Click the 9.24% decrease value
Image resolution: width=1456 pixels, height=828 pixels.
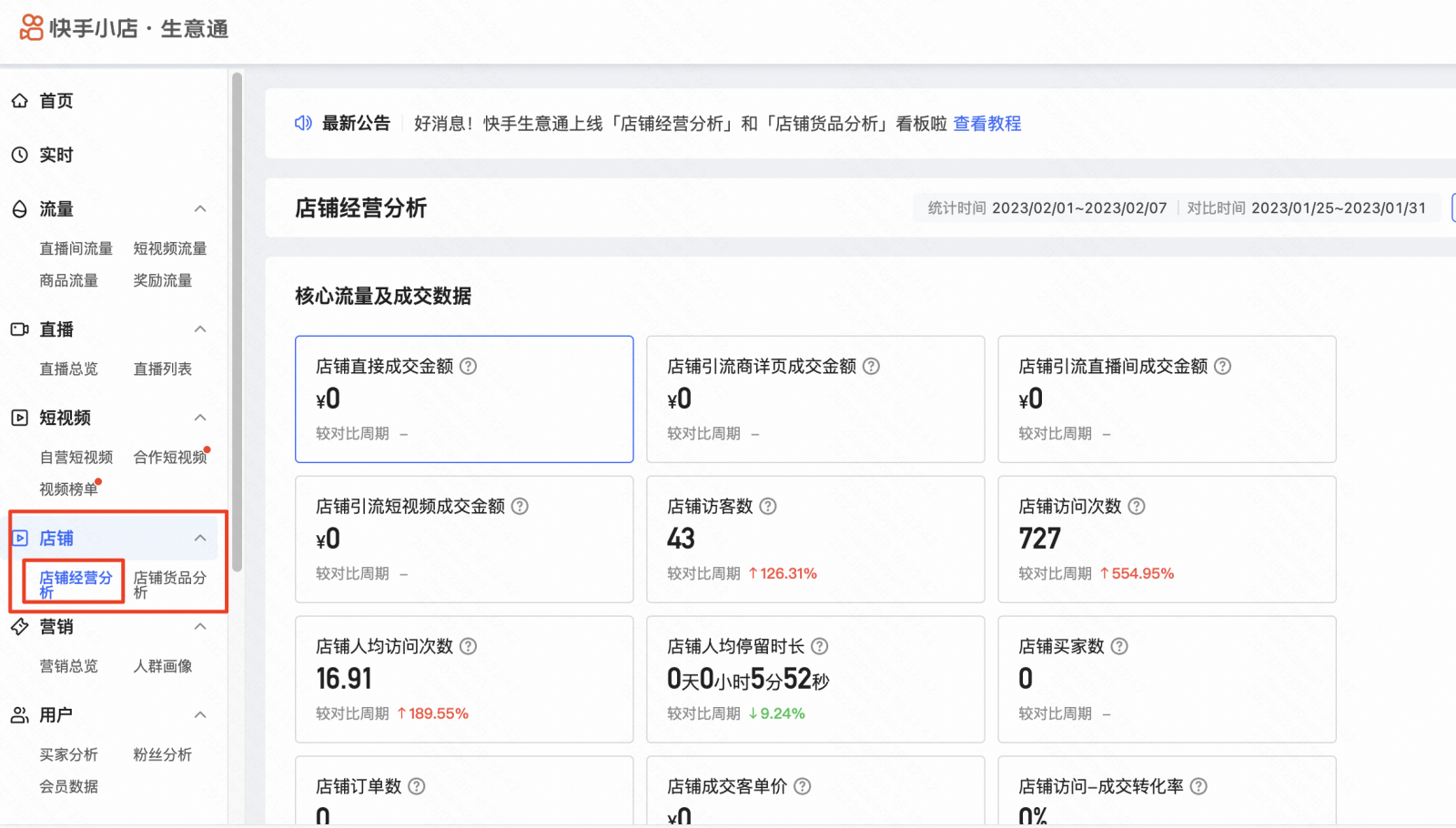point(776,713)
